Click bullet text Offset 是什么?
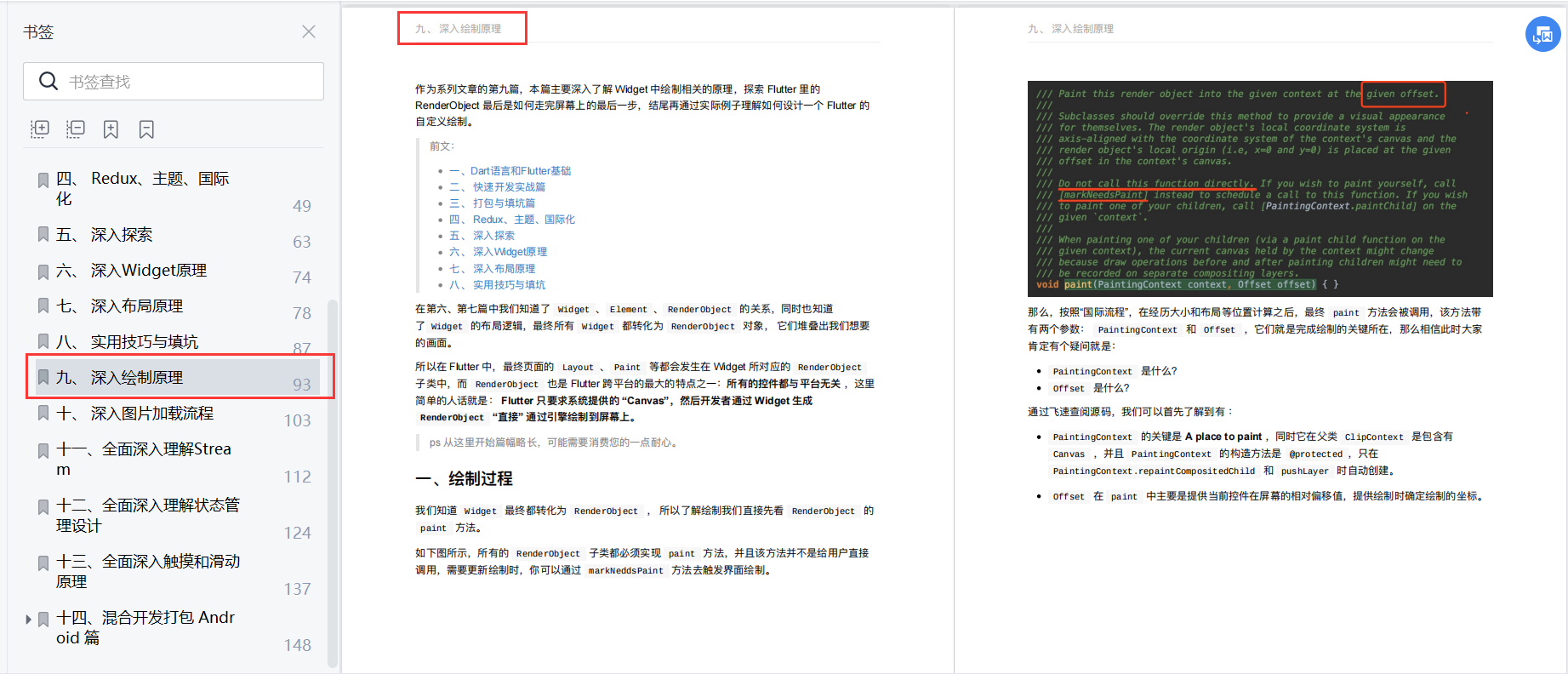This screenshot has width=1568, height=674. point(1091,388)
